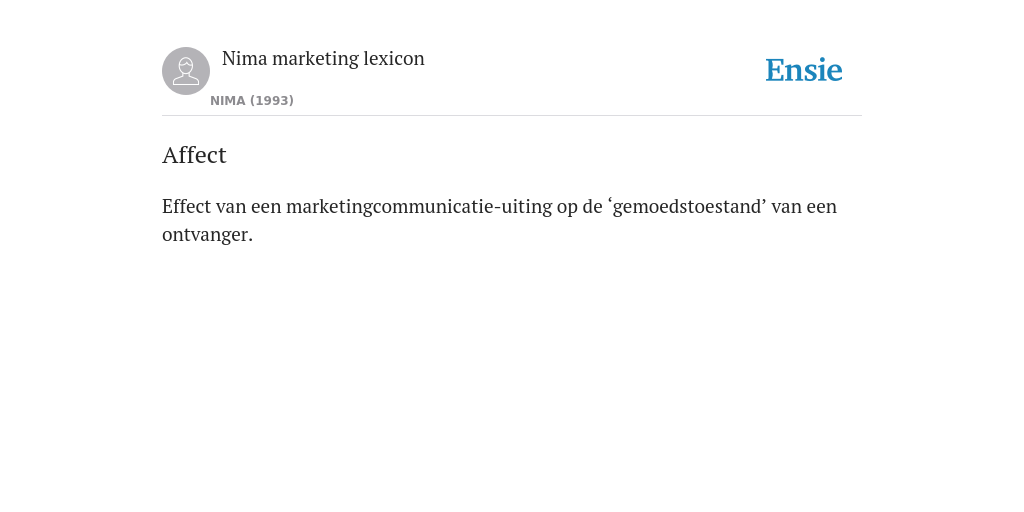Click the NIMA (1993) source label

tap(252, 101)
